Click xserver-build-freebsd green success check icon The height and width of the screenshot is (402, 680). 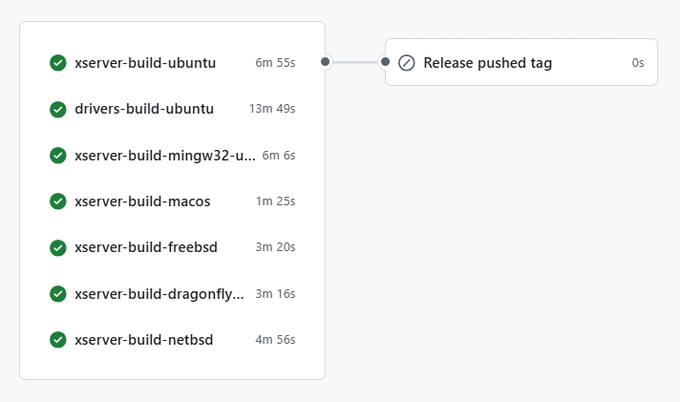58,247
